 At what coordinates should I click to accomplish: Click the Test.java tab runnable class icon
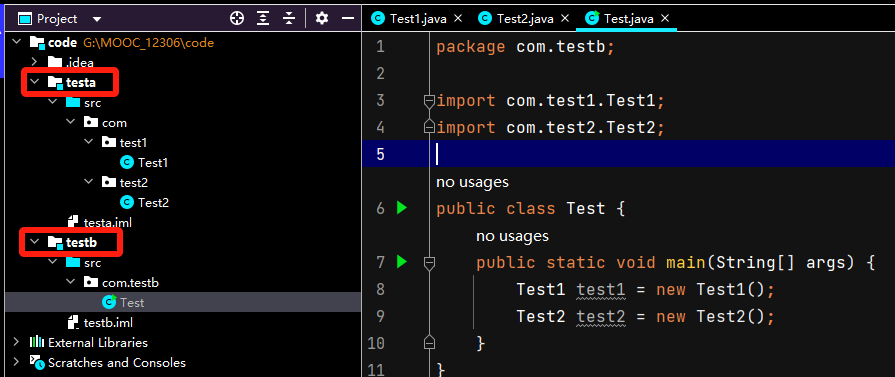[x=592, y=19]
